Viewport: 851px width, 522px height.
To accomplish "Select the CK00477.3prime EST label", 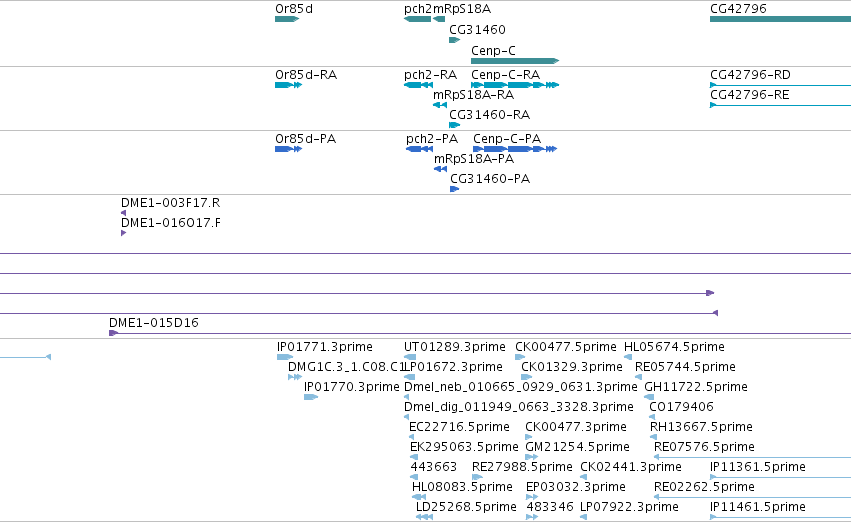I will pyautogui.click(x=576, y=427).
